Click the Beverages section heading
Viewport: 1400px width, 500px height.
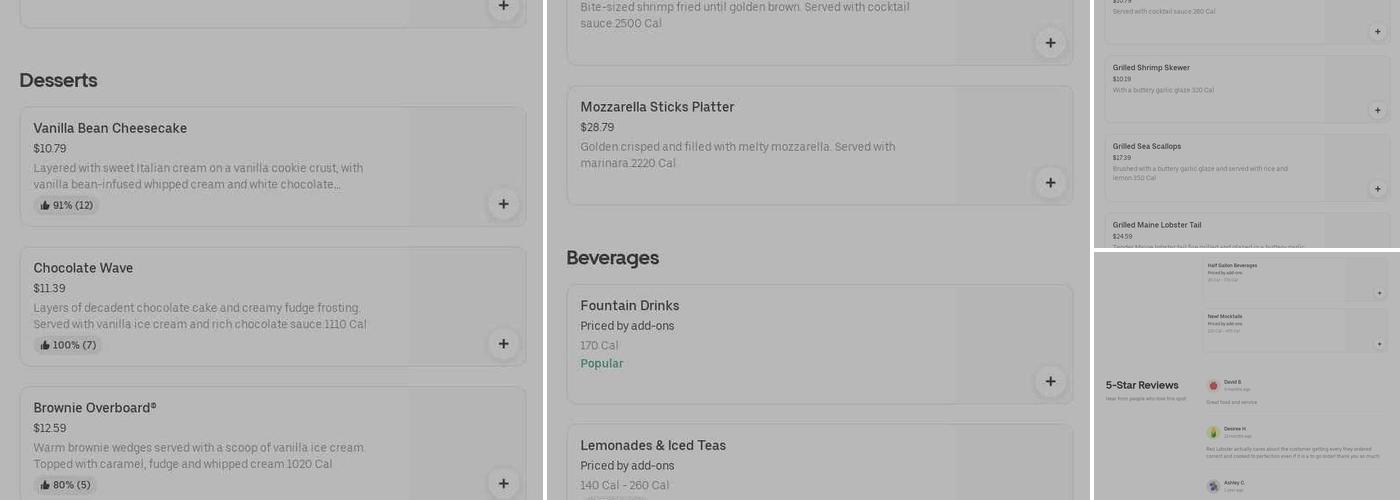612,257
